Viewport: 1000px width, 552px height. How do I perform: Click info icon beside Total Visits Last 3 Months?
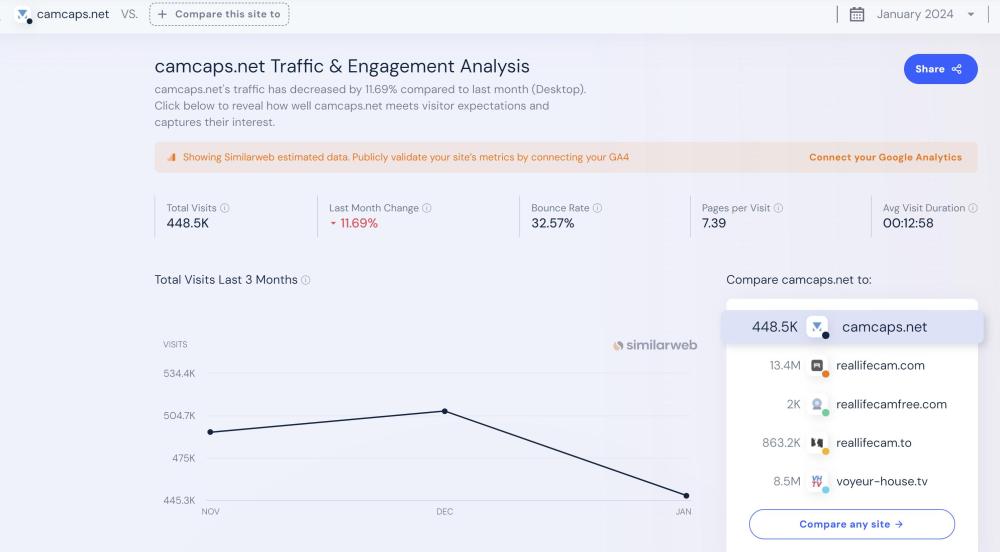(306, 280)
